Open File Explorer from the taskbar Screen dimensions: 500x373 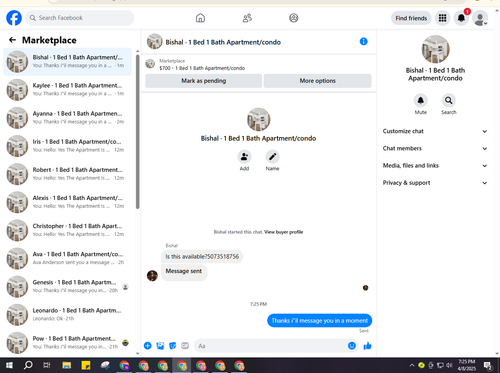(67, 365)
